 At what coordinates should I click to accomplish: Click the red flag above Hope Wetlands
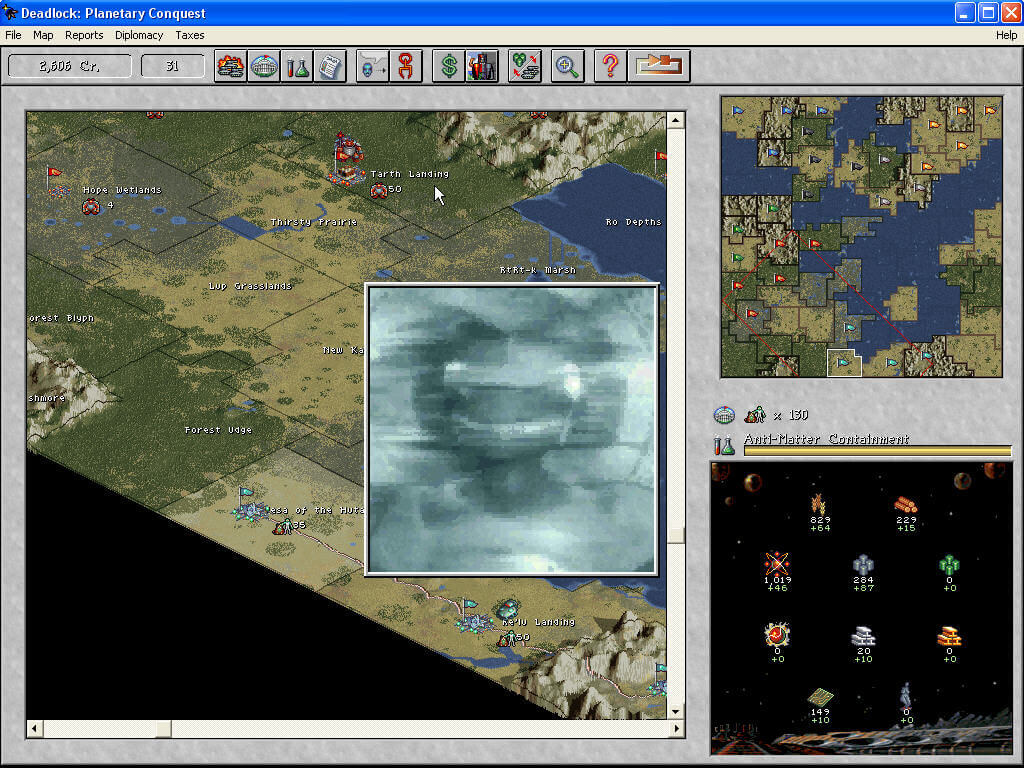point(54,173)
